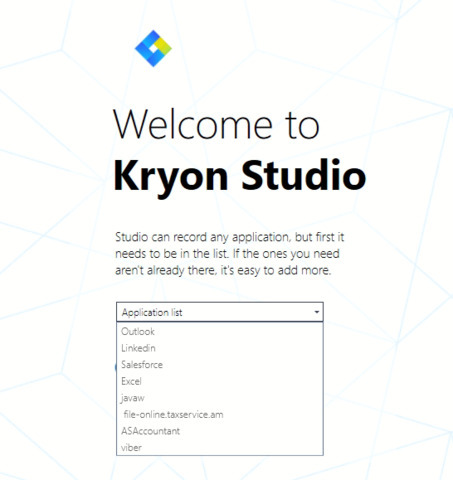Click the white center square of the logo
453x480 pixels.
pos(153,49)
